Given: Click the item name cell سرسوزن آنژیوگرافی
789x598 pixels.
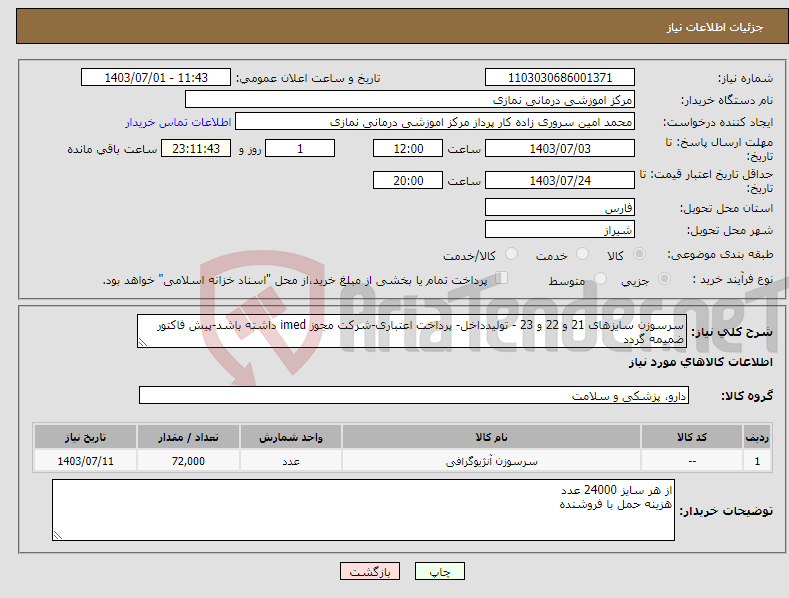Looking at the screenshot, I should [x=491, y=461].
